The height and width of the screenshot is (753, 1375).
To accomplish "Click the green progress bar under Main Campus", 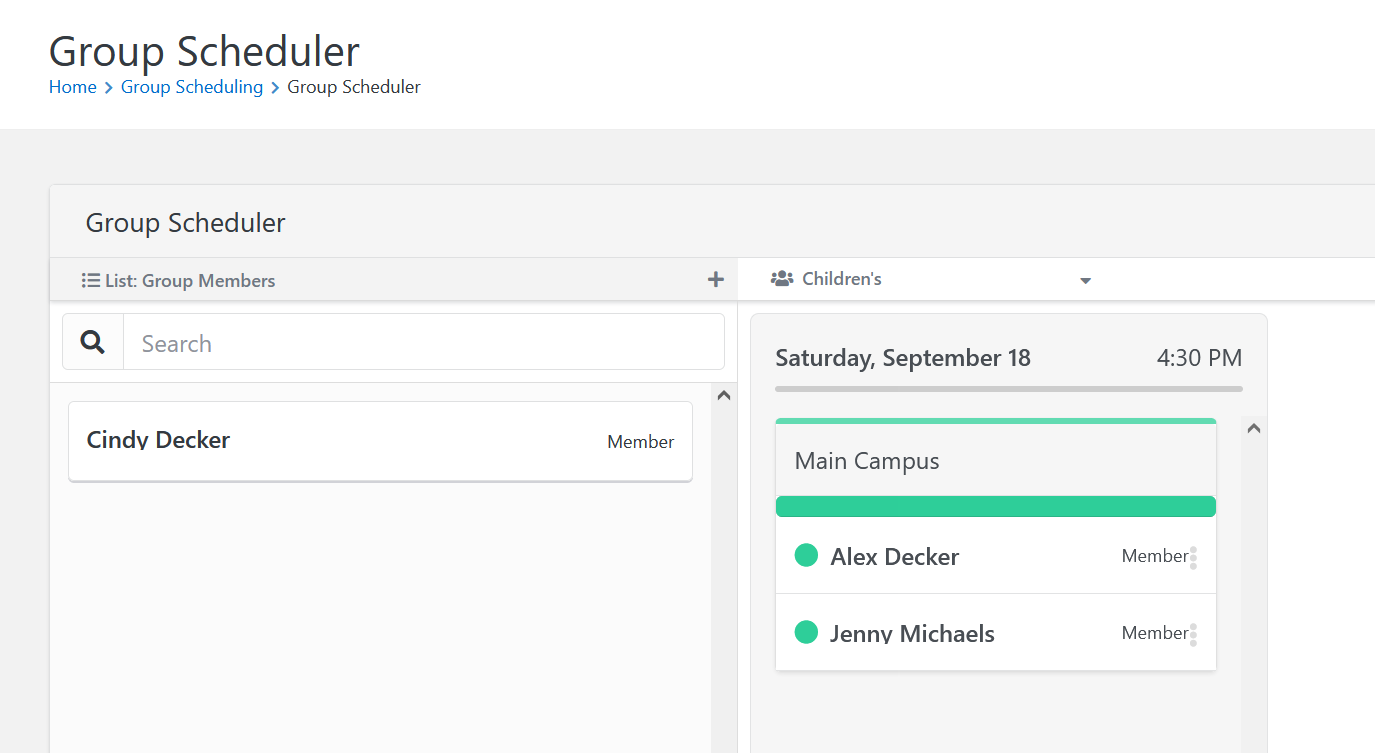I will click(995, 506).
